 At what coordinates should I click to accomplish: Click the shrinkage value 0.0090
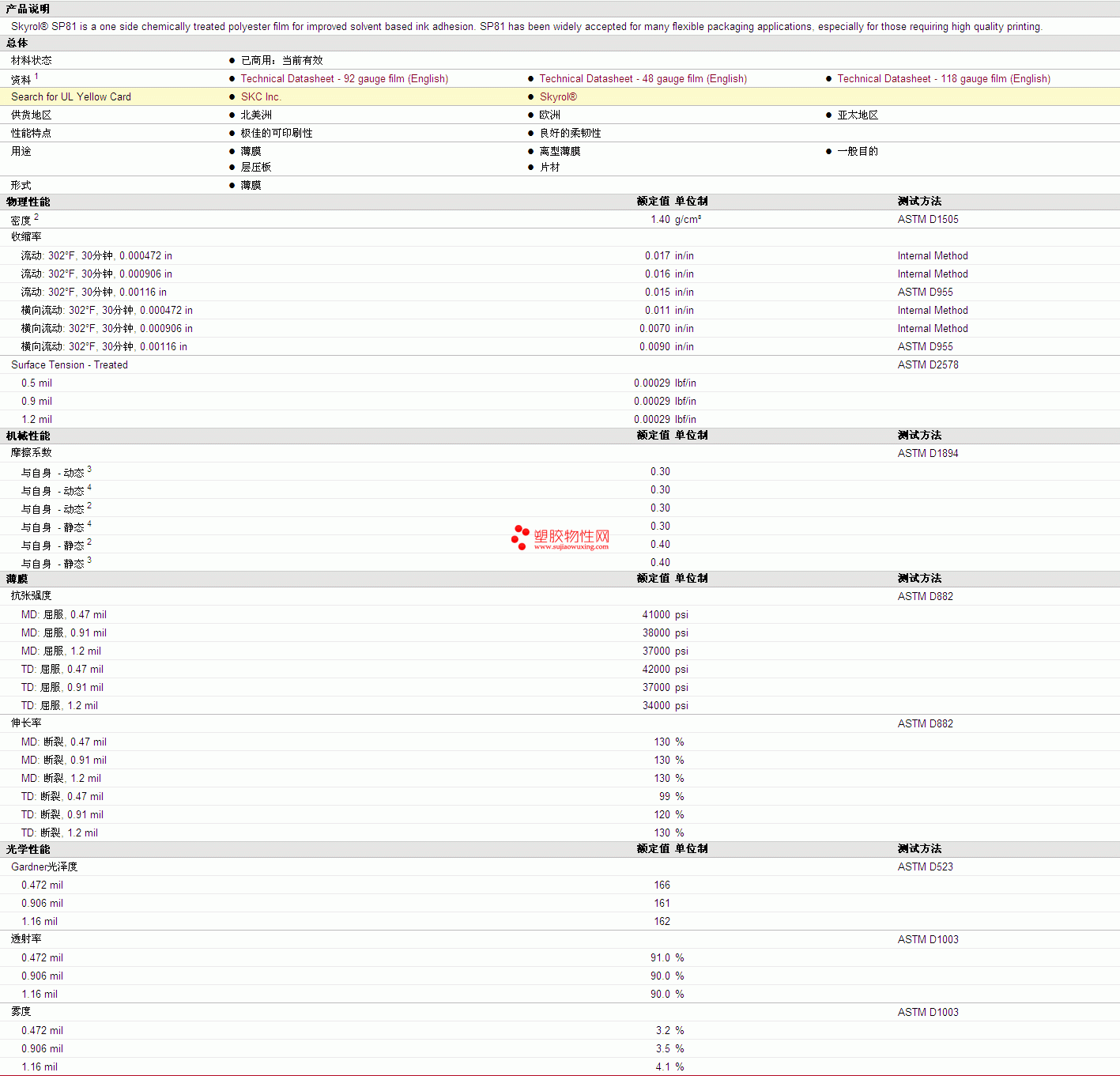tap(655, 346)
